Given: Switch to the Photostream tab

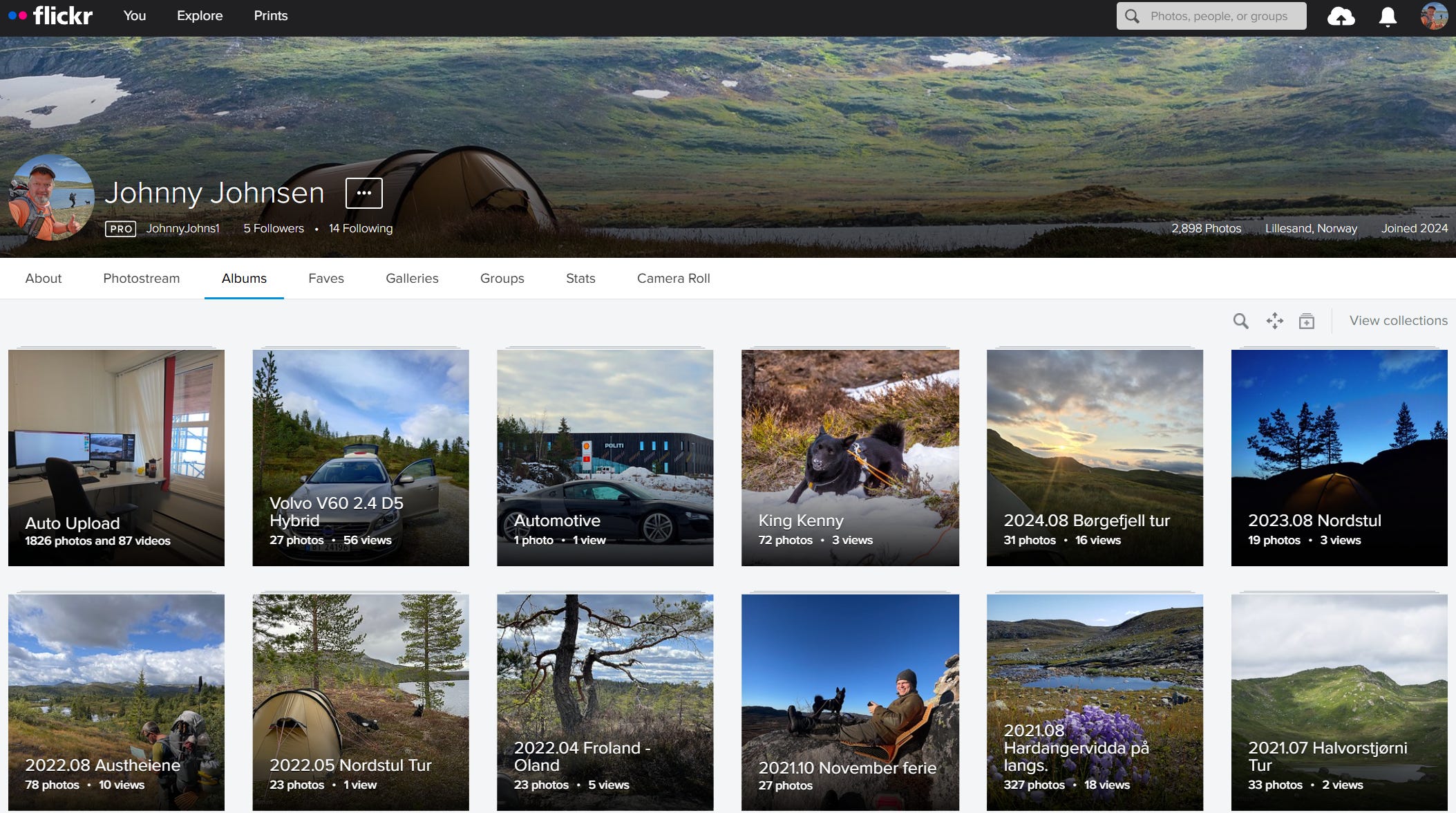Looking at the screenshot, I should click(141, 278).
